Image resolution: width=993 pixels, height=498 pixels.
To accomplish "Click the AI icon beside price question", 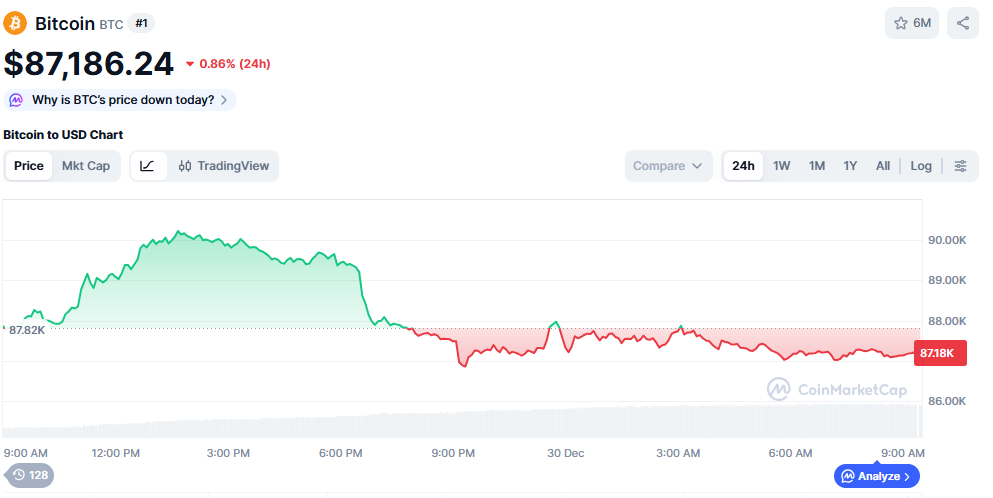I will click(16, 100).
